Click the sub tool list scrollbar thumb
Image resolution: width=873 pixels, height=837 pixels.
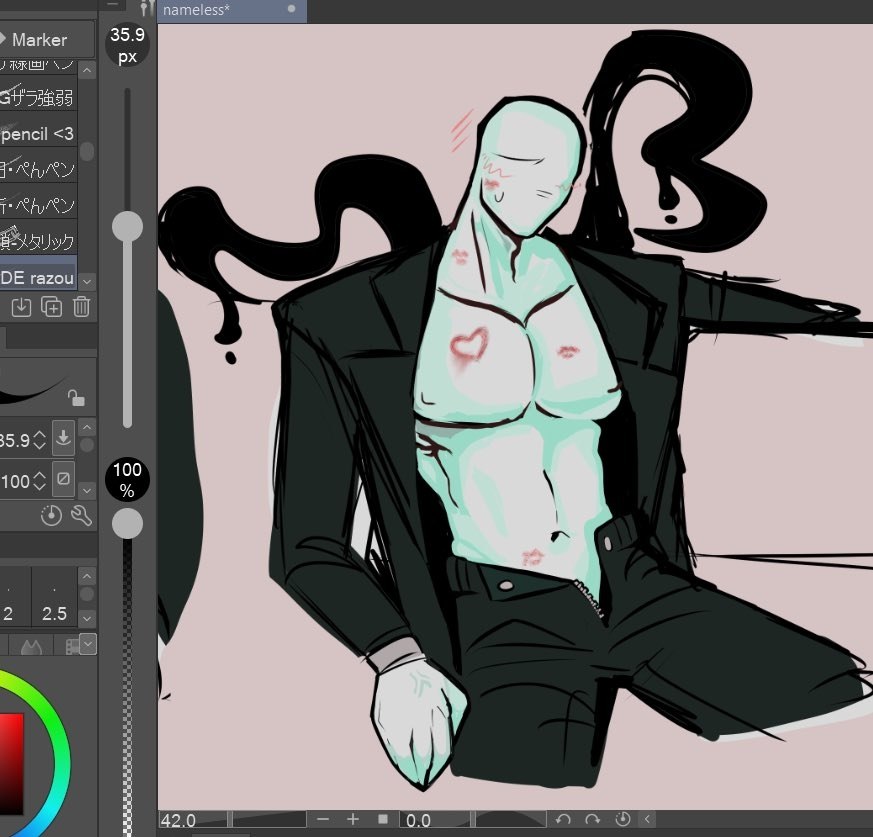87,151
